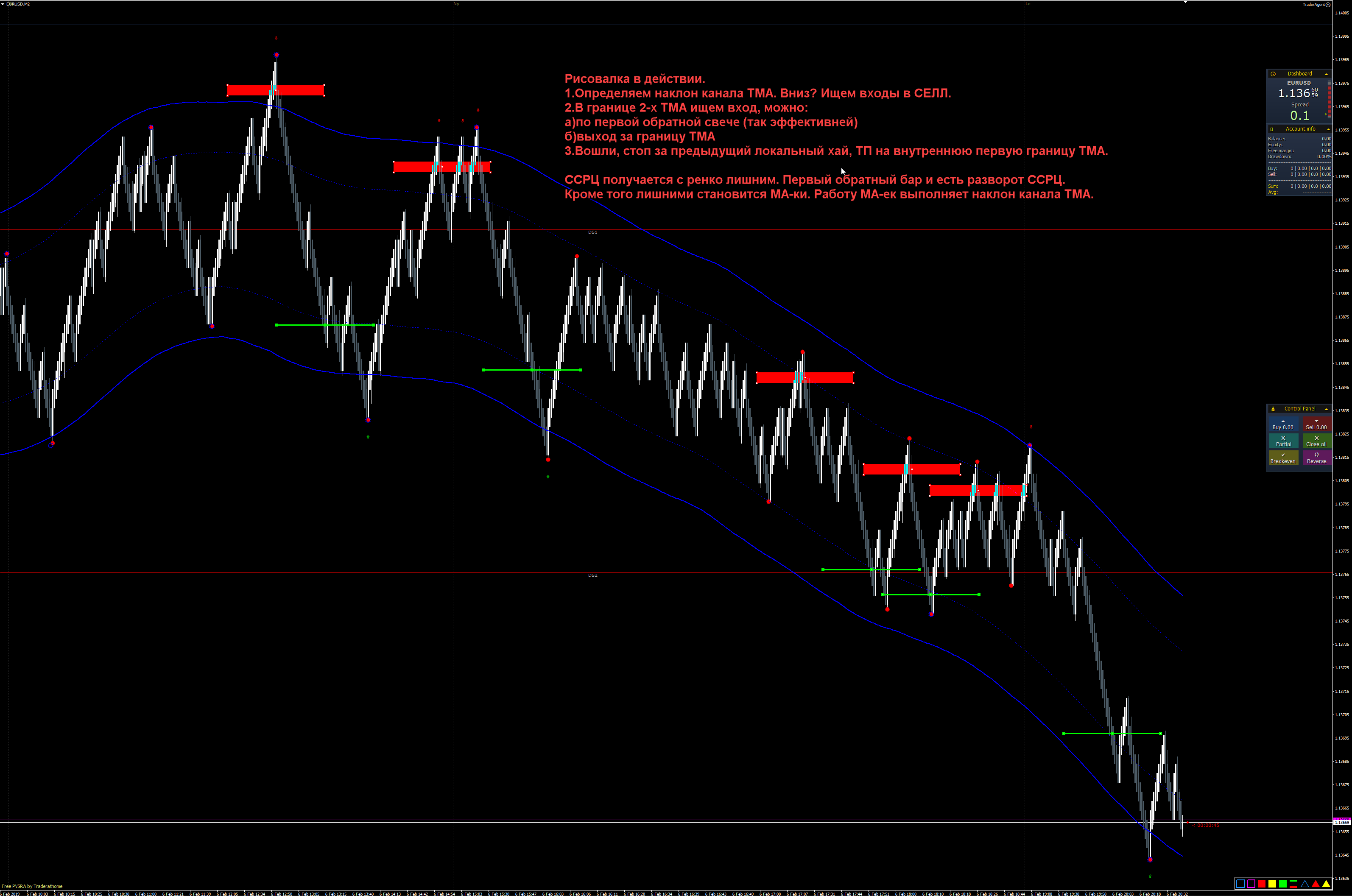This screenshot has width=1352, height=896.
Task: Select the solid red rectangle drawing tool
Action: point(1262,883)
